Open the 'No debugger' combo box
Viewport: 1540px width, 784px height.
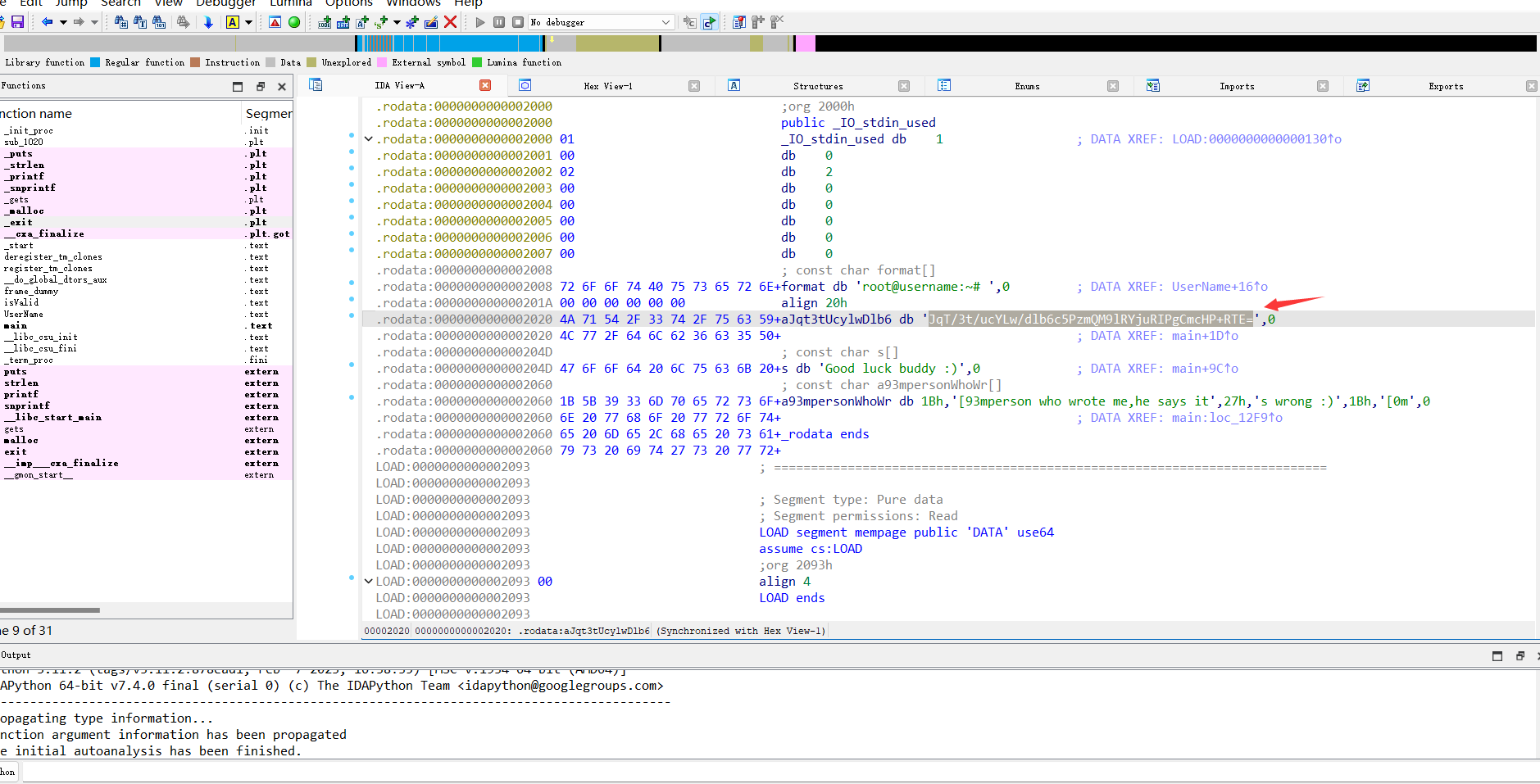(601, 22)
